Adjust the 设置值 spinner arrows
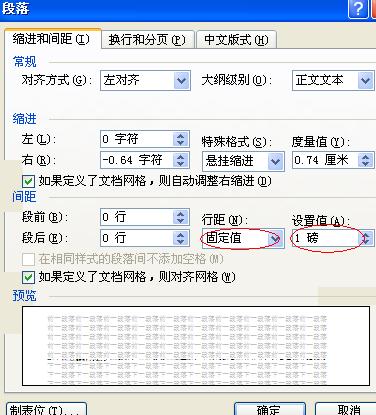This screenshot has width=376, height=415. pos(366,238)
